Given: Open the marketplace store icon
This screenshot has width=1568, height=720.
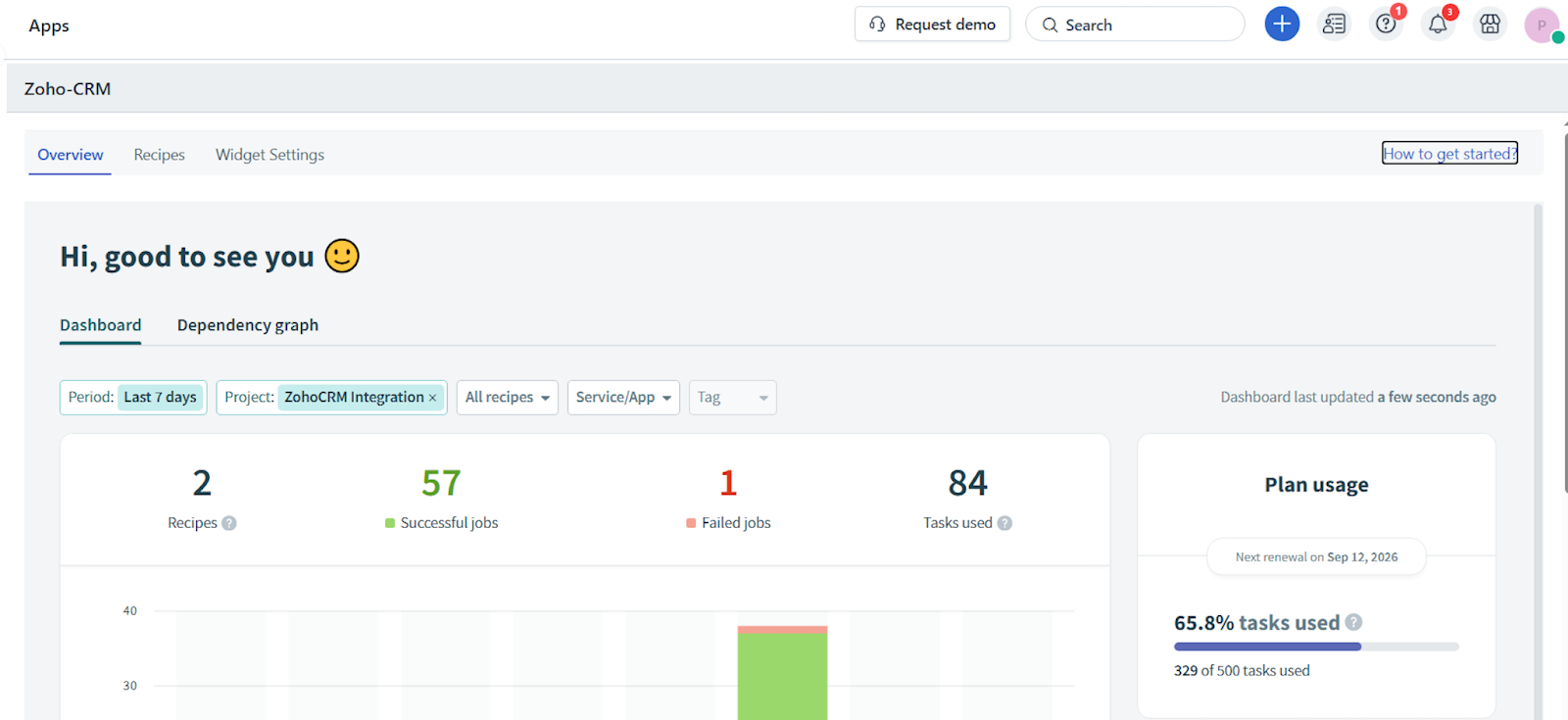Looking at the screenshot, I should click(1490, 24).
